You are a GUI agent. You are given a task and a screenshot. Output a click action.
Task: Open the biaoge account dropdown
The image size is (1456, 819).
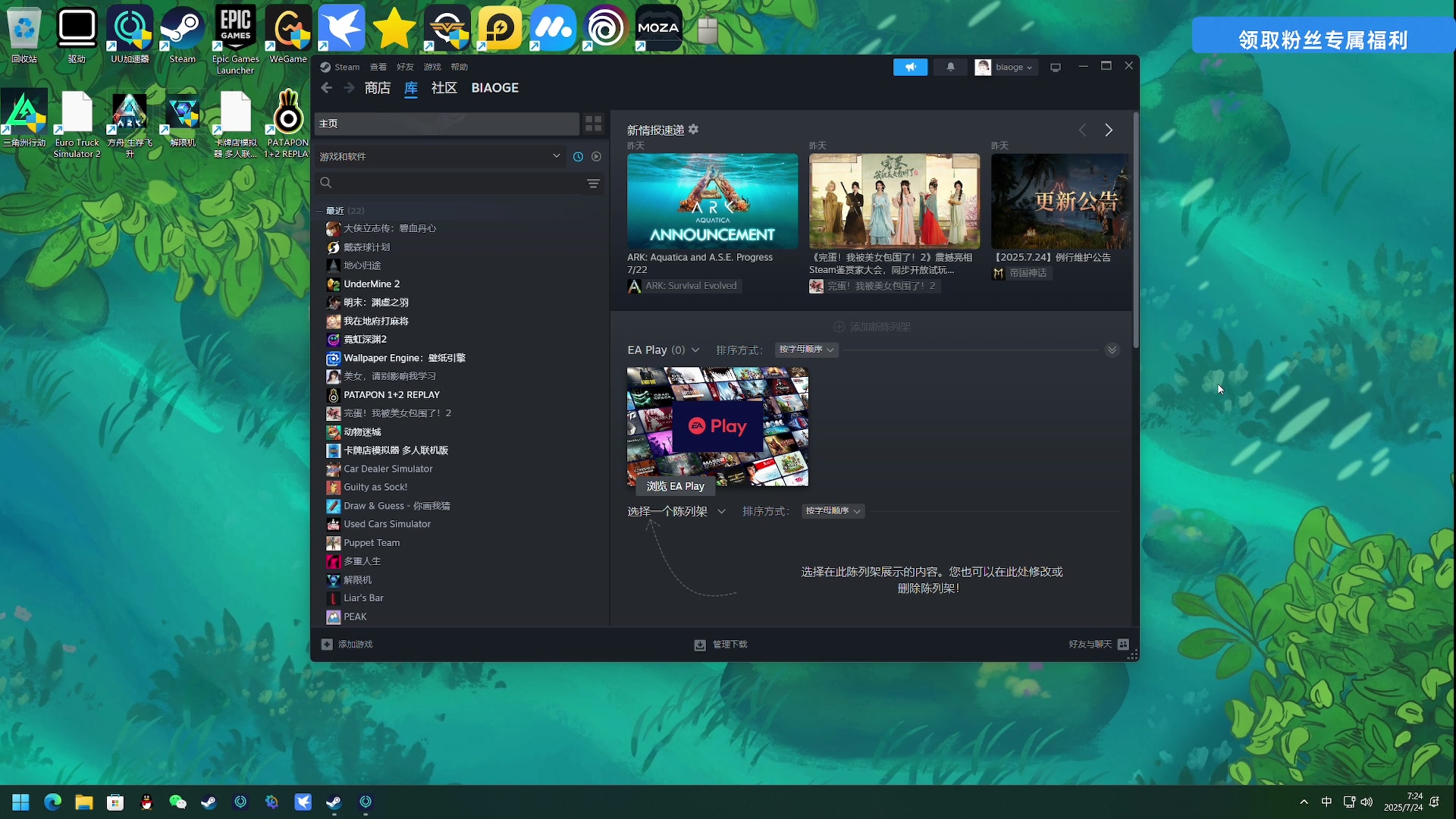point(1005,67)
